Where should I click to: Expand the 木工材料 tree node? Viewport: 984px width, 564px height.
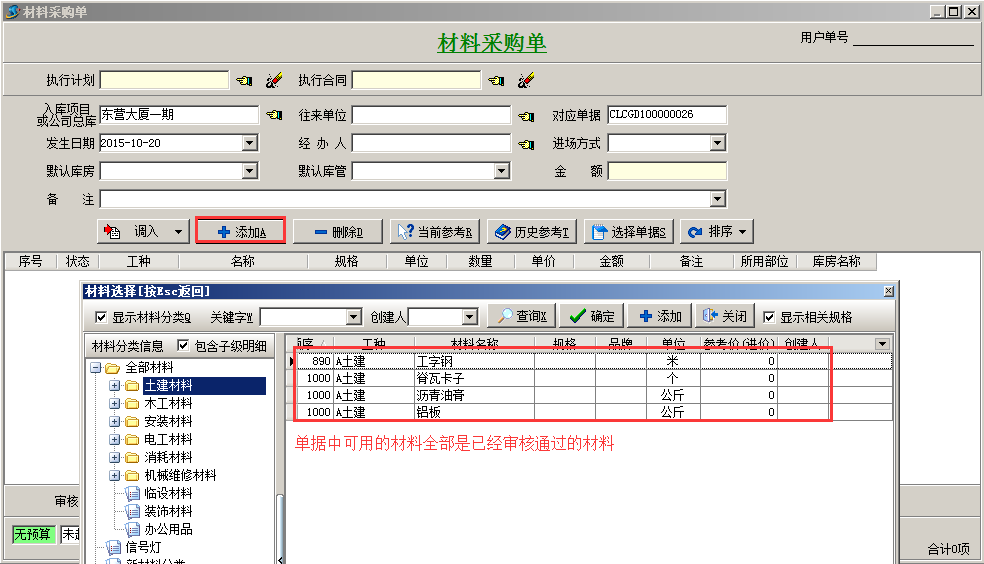pyautogui.click(x=114, y=404)
